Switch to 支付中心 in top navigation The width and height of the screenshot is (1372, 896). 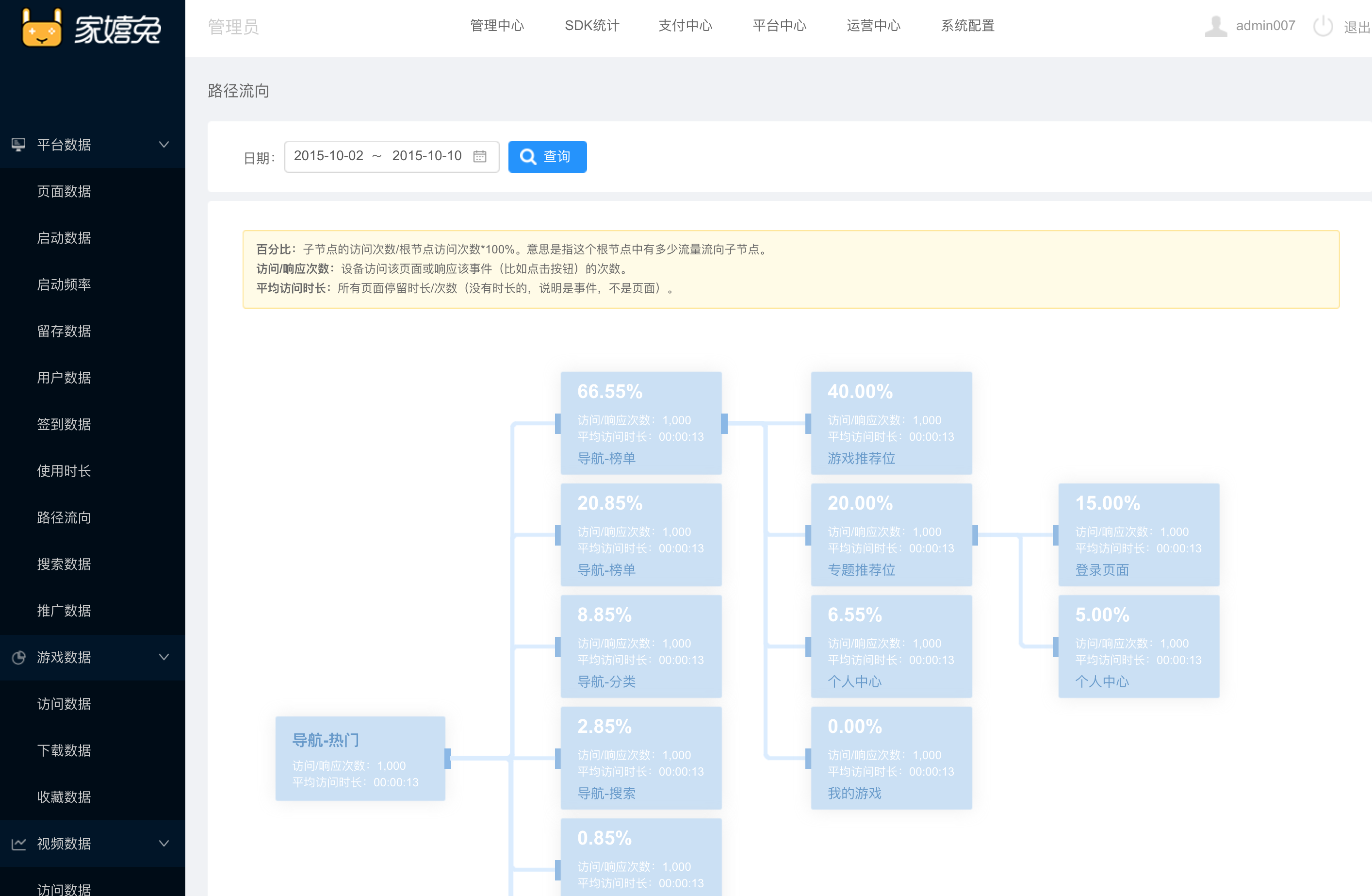[686, 26]
